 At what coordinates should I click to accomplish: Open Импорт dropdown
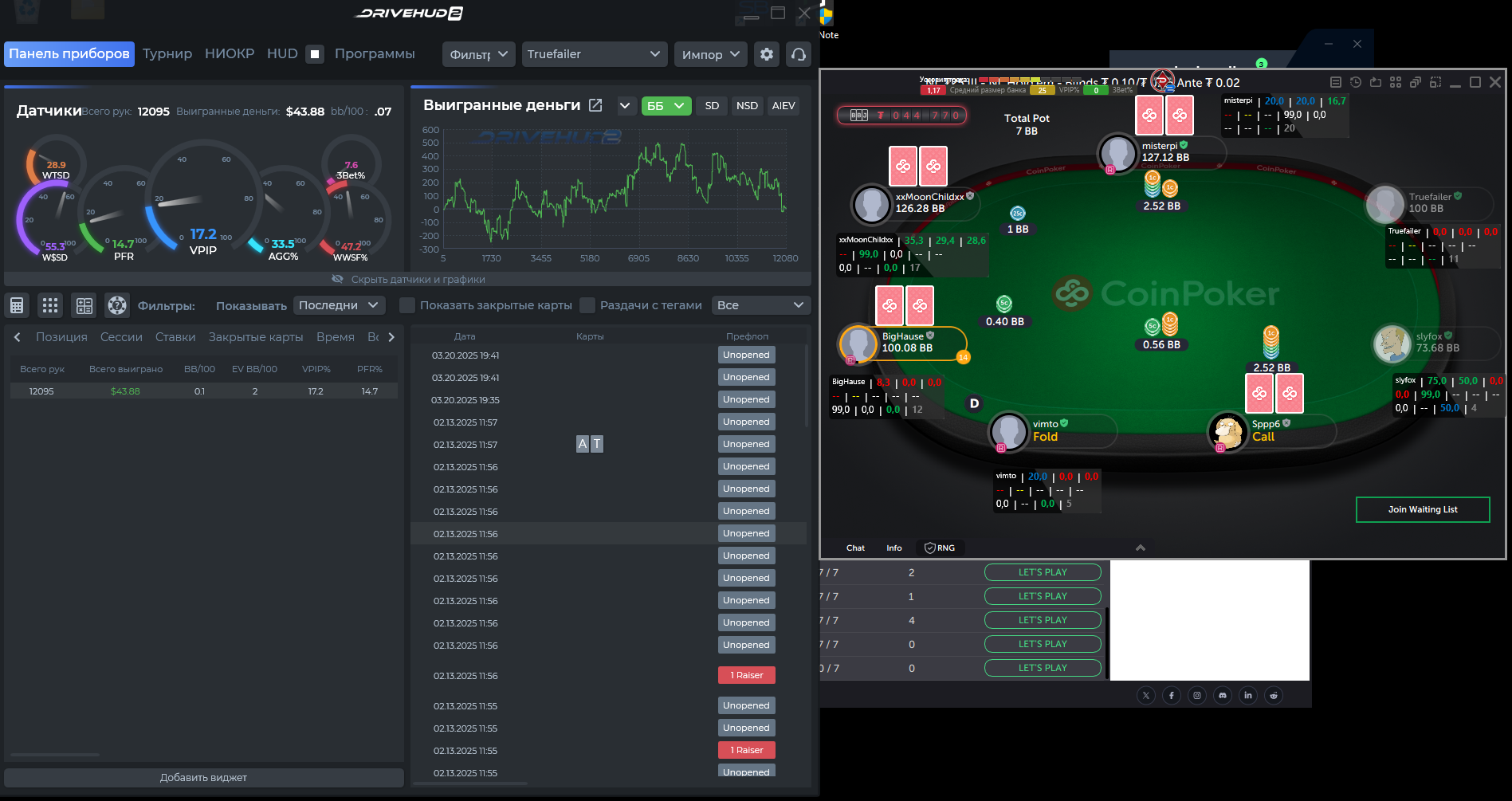(x=711, y=54)
